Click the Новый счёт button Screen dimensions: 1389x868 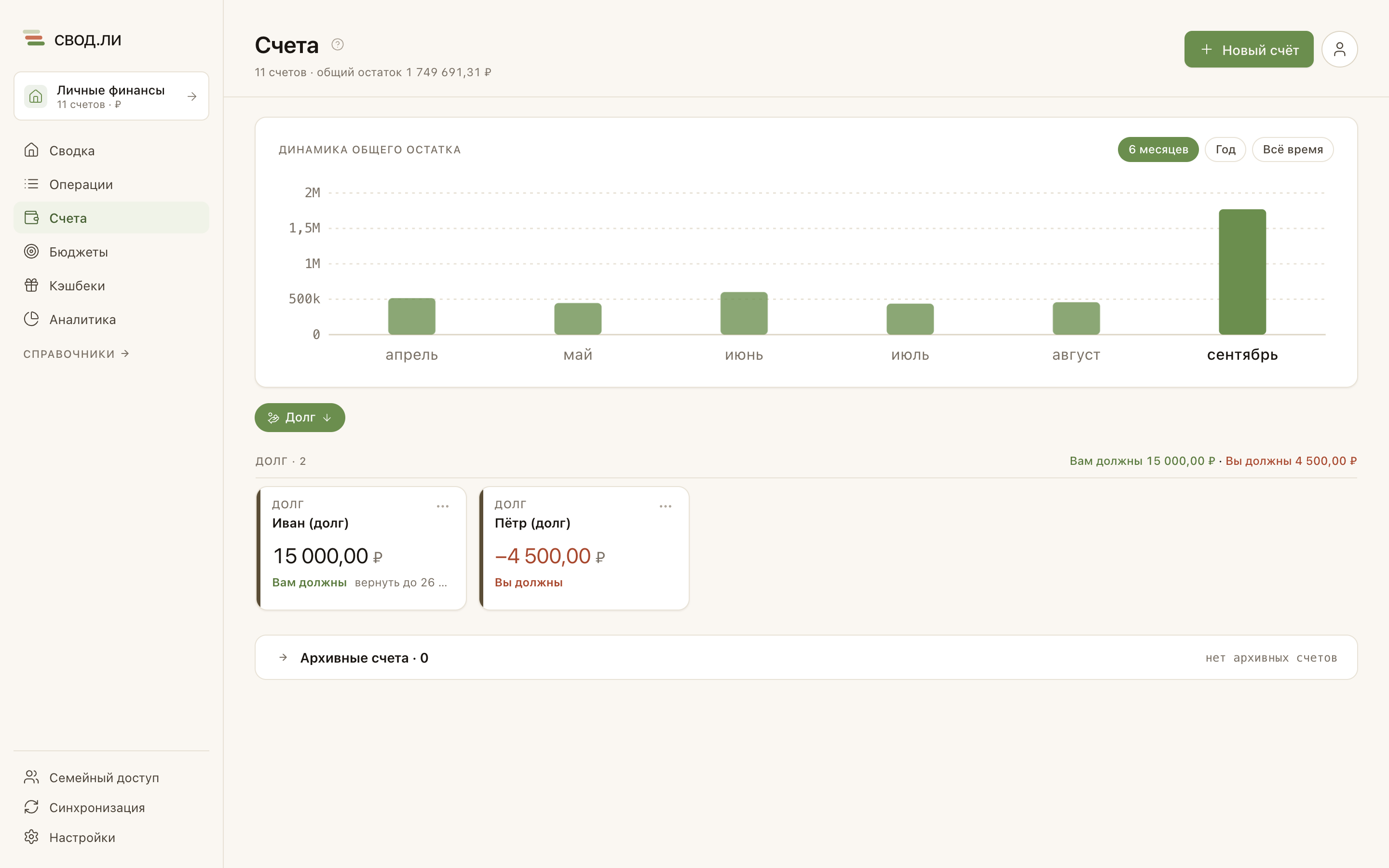(1248, 49)
